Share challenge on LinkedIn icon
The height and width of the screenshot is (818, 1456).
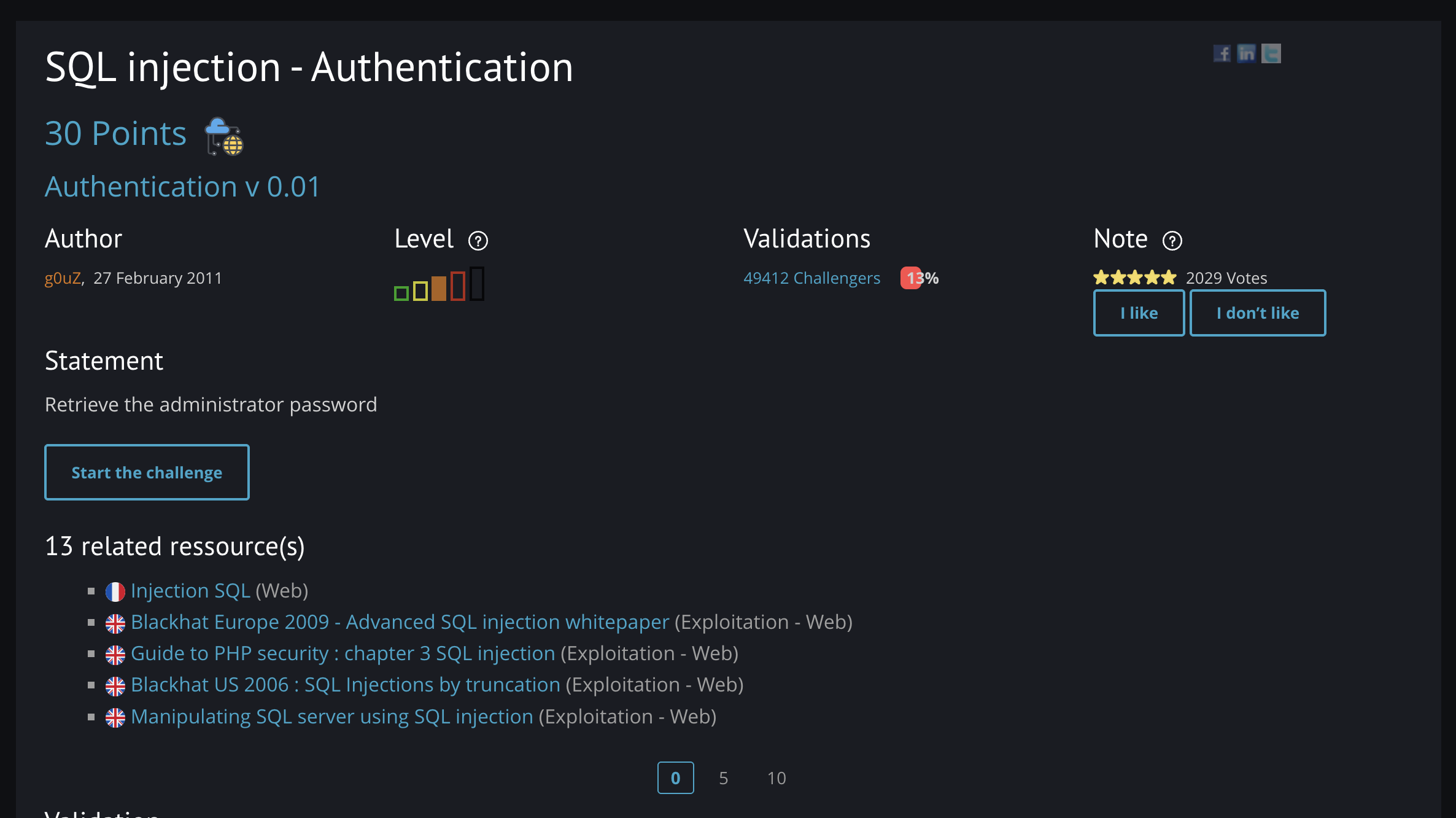click(1246, 54)
